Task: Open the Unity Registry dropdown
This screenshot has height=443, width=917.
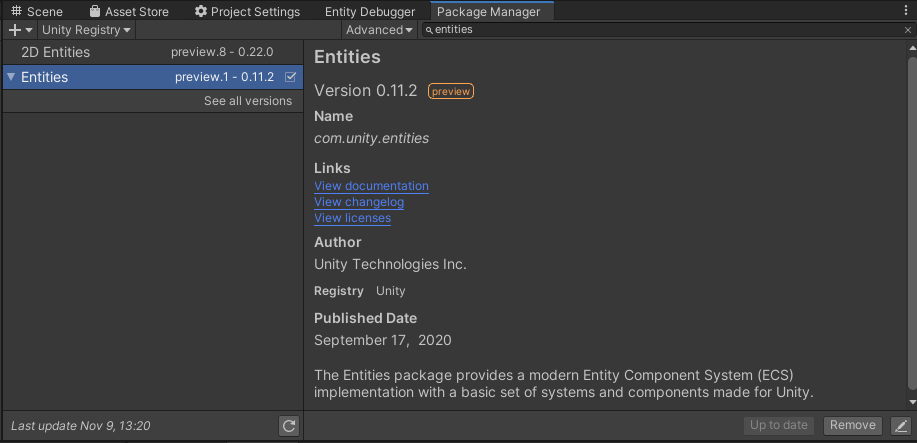Action: (x=86, y=30)
